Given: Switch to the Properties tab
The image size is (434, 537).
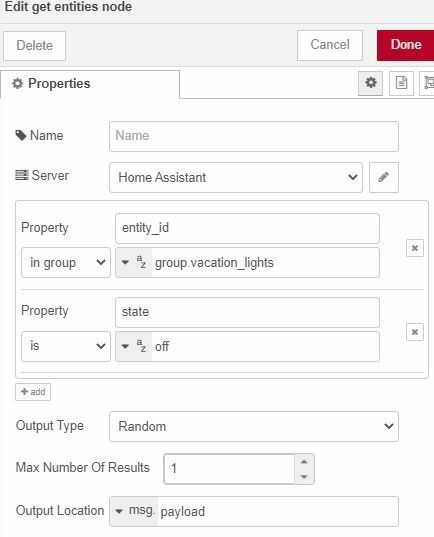Looking at the screenshot, I should [x=90, y=84].
